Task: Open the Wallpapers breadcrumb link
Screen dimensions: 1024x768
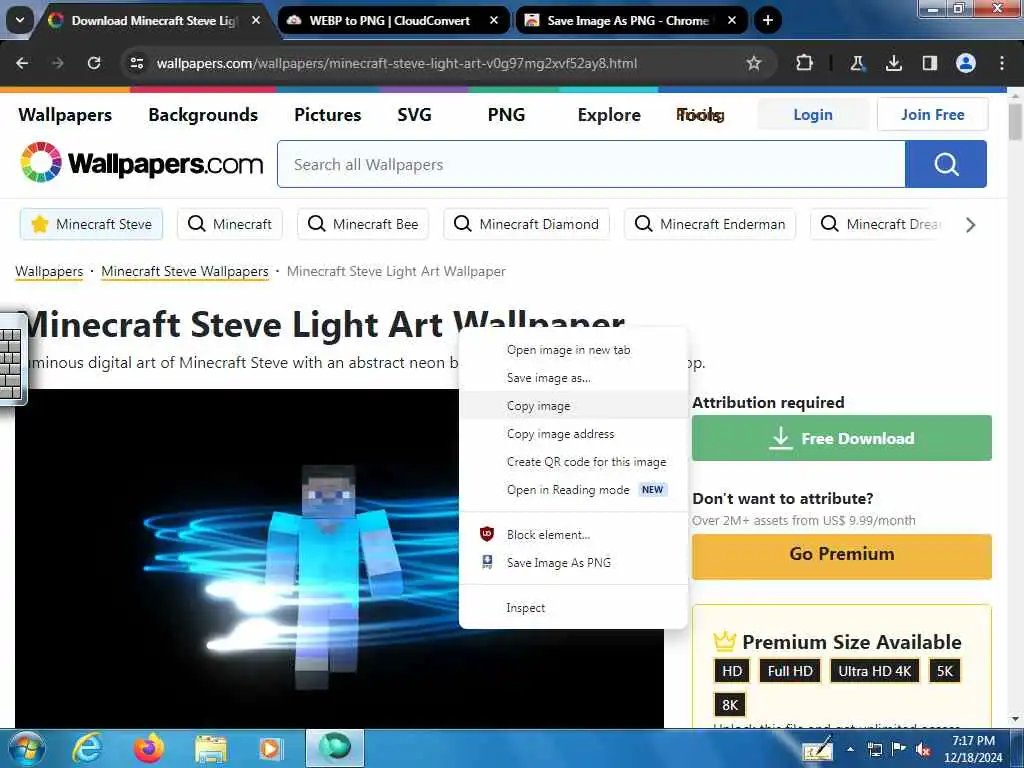Action: (x=49, y=271)
